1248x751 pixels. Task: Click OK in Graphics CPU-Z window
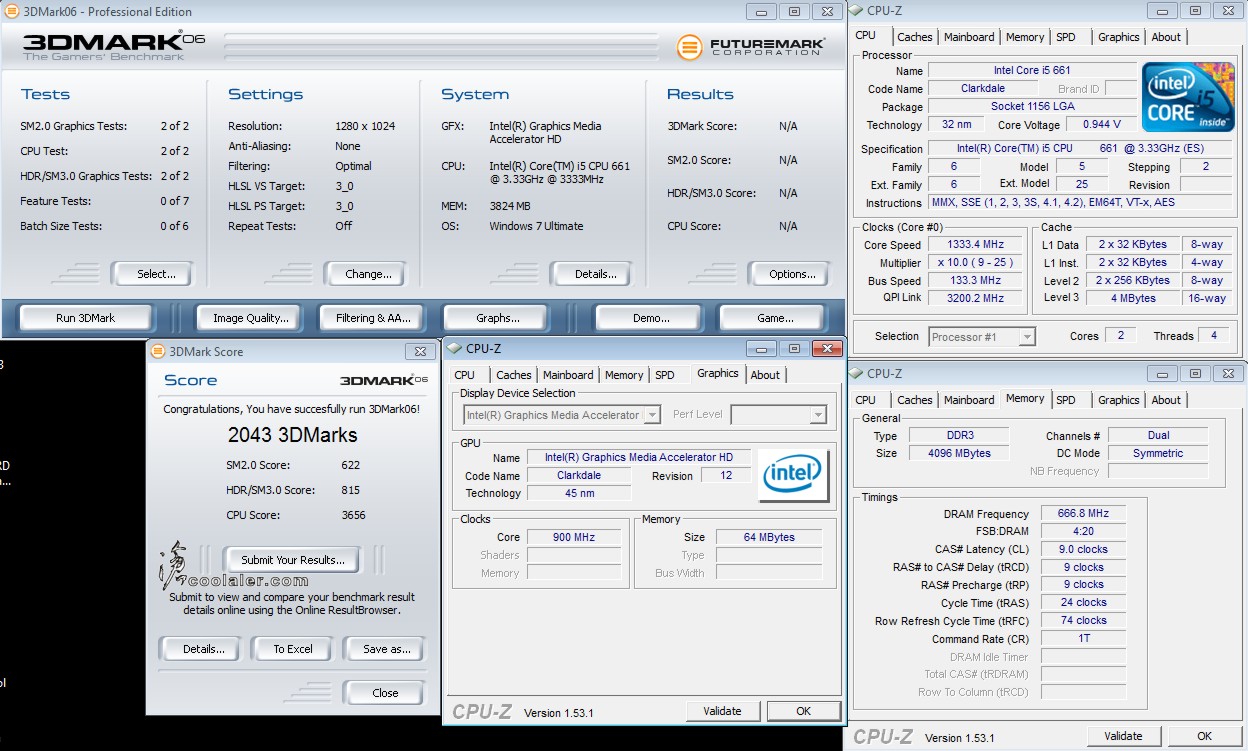(x=803, y=711)
